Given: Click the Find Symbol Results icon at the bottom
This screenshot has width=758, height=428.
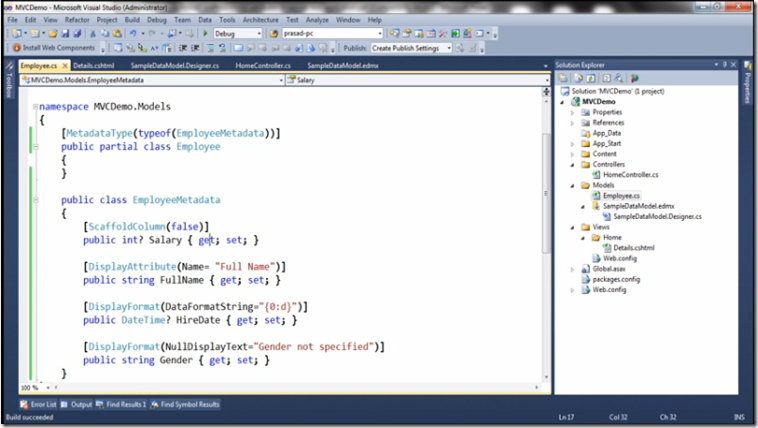Looking at the screenshot, I should coord(155,404).
